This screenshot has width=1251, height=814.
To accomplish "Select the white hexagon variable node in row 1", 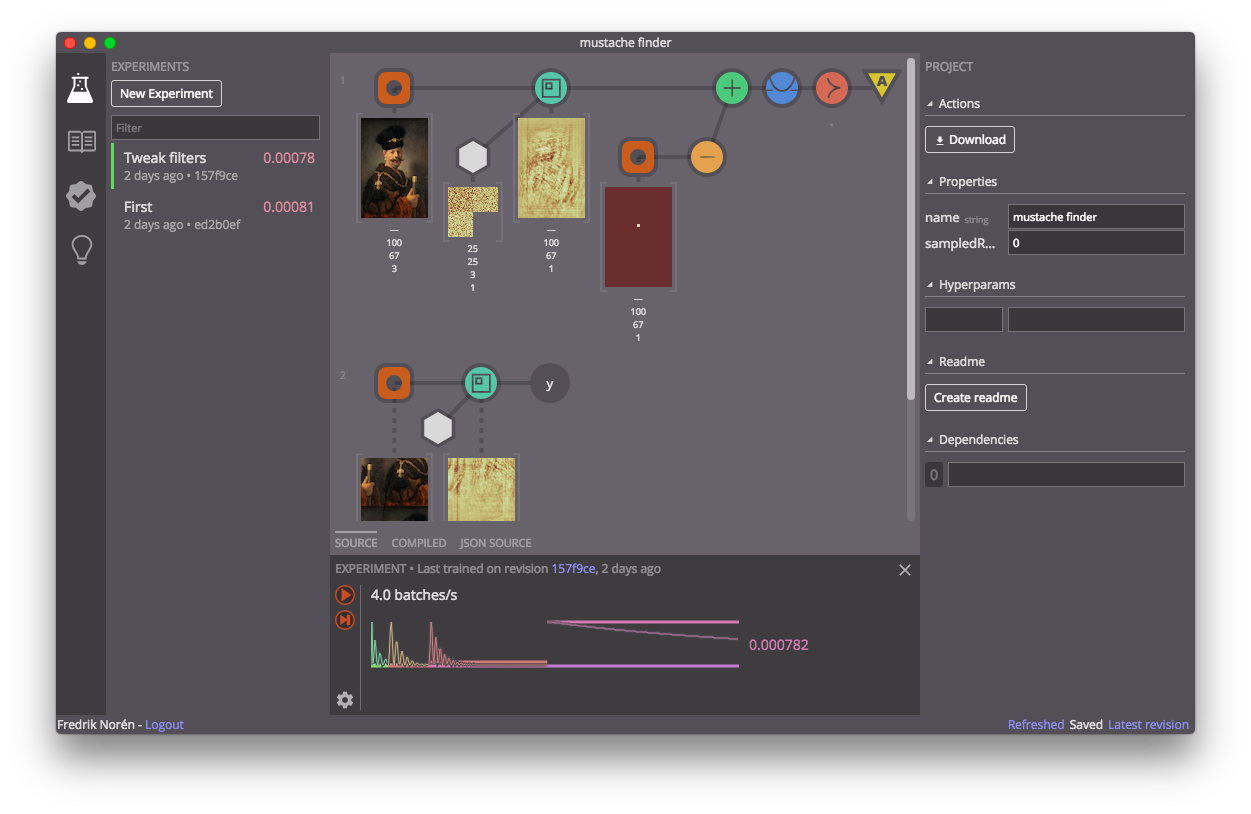I will click(472, 157).
